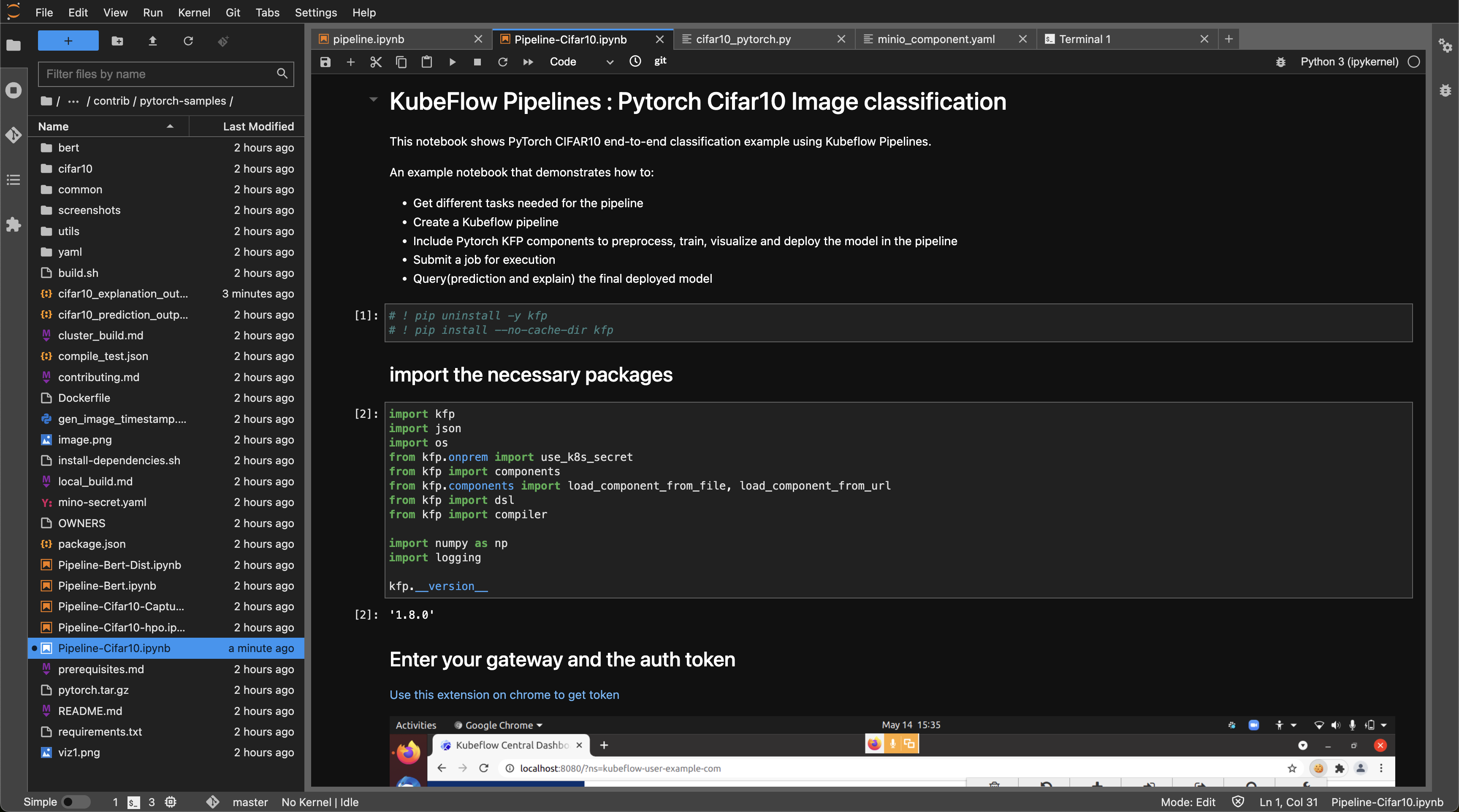Open the File menu

tap(43, 12)
